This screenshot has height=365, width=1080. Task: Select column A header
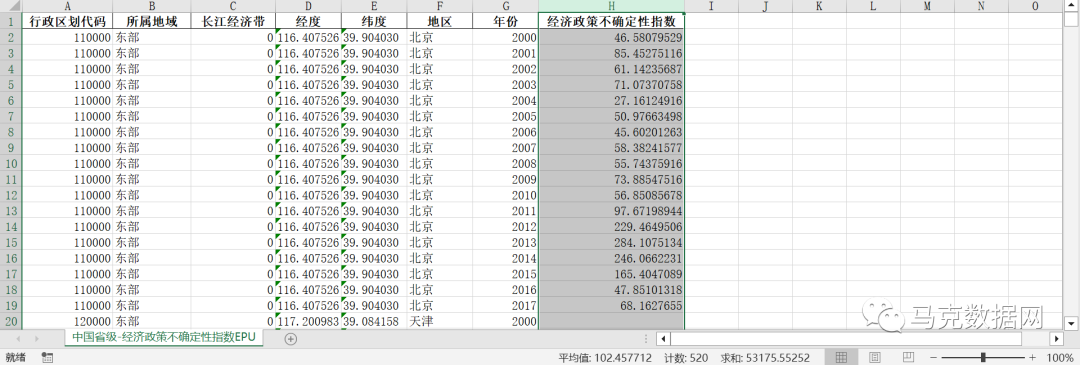68,6
